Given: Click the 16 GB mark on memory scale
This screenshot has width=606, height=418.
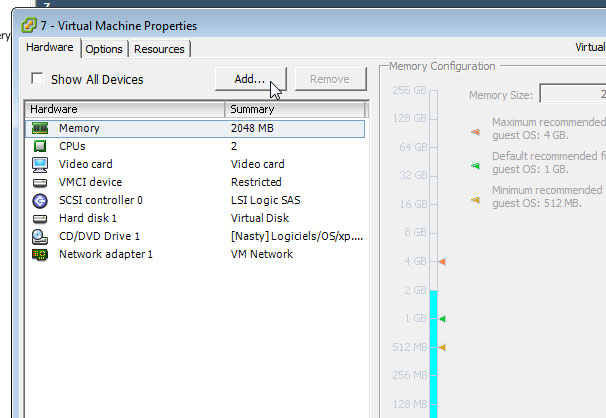Looking at the screenshot, I should [x=413, y=204].
